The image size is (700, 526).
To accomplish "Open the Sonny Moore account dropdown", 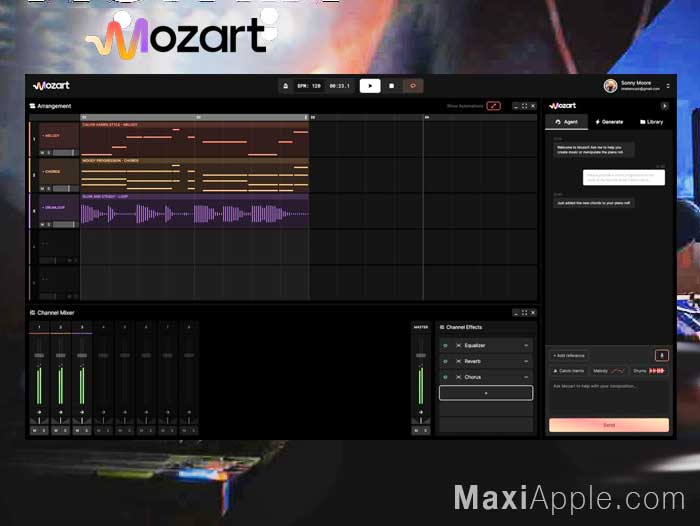I will pyautogui.click(x=668, y=86).
